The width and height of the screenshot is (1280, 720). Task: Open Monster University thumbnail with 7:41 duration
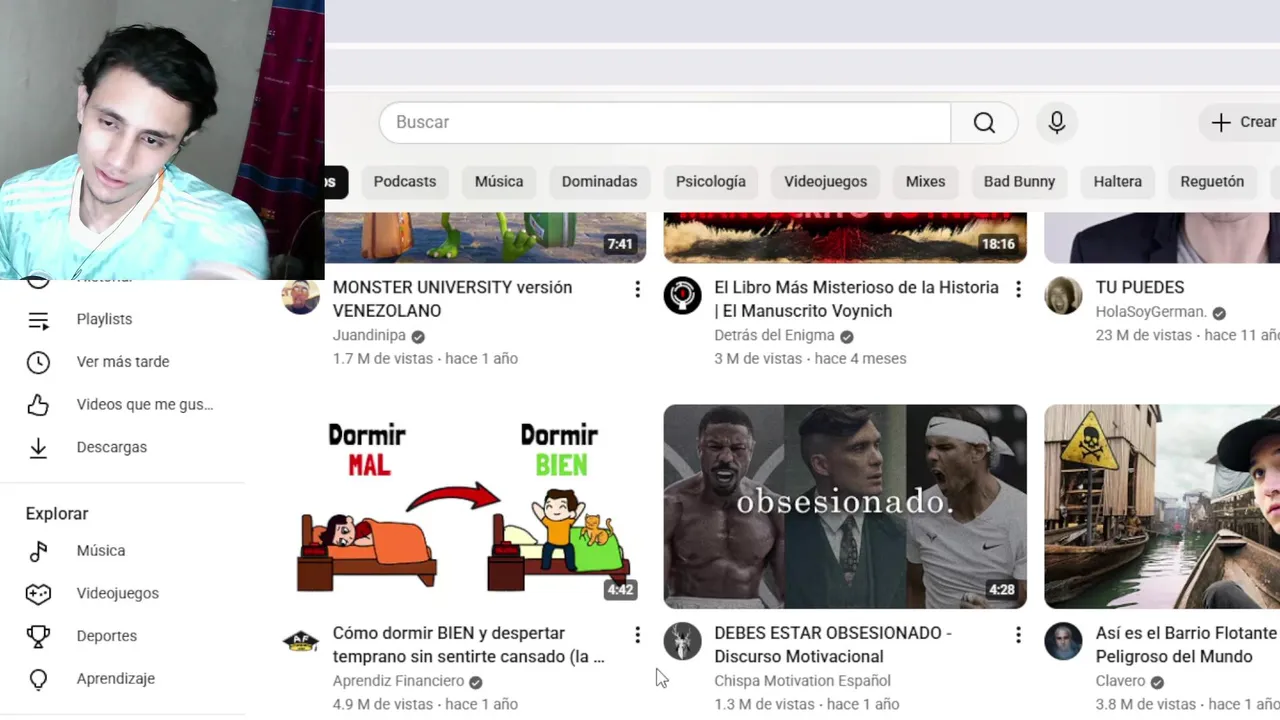(485, 237)
